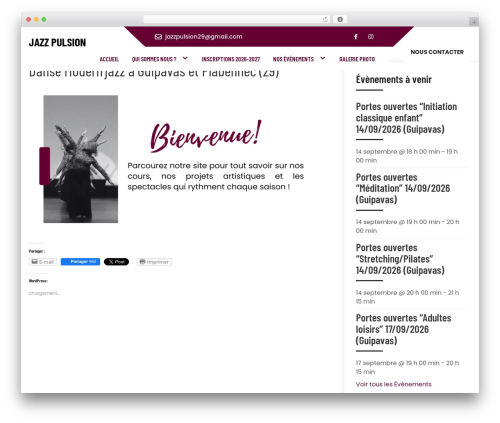500x423 pixels.
Task: Share the page via E-mail button
Action: (x=43, y=262)
